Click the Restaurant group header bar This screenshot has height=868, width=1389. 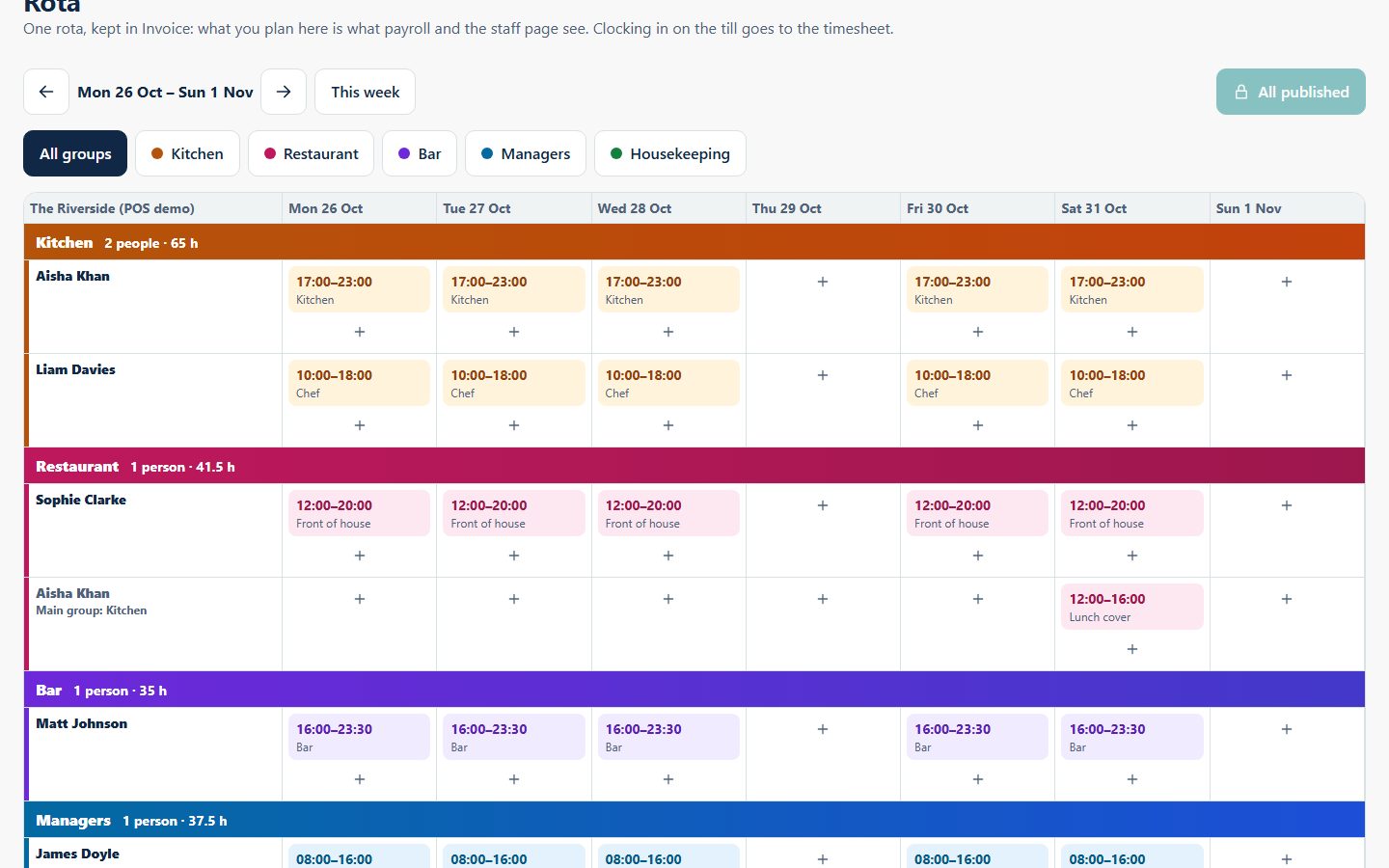[694, 466]
